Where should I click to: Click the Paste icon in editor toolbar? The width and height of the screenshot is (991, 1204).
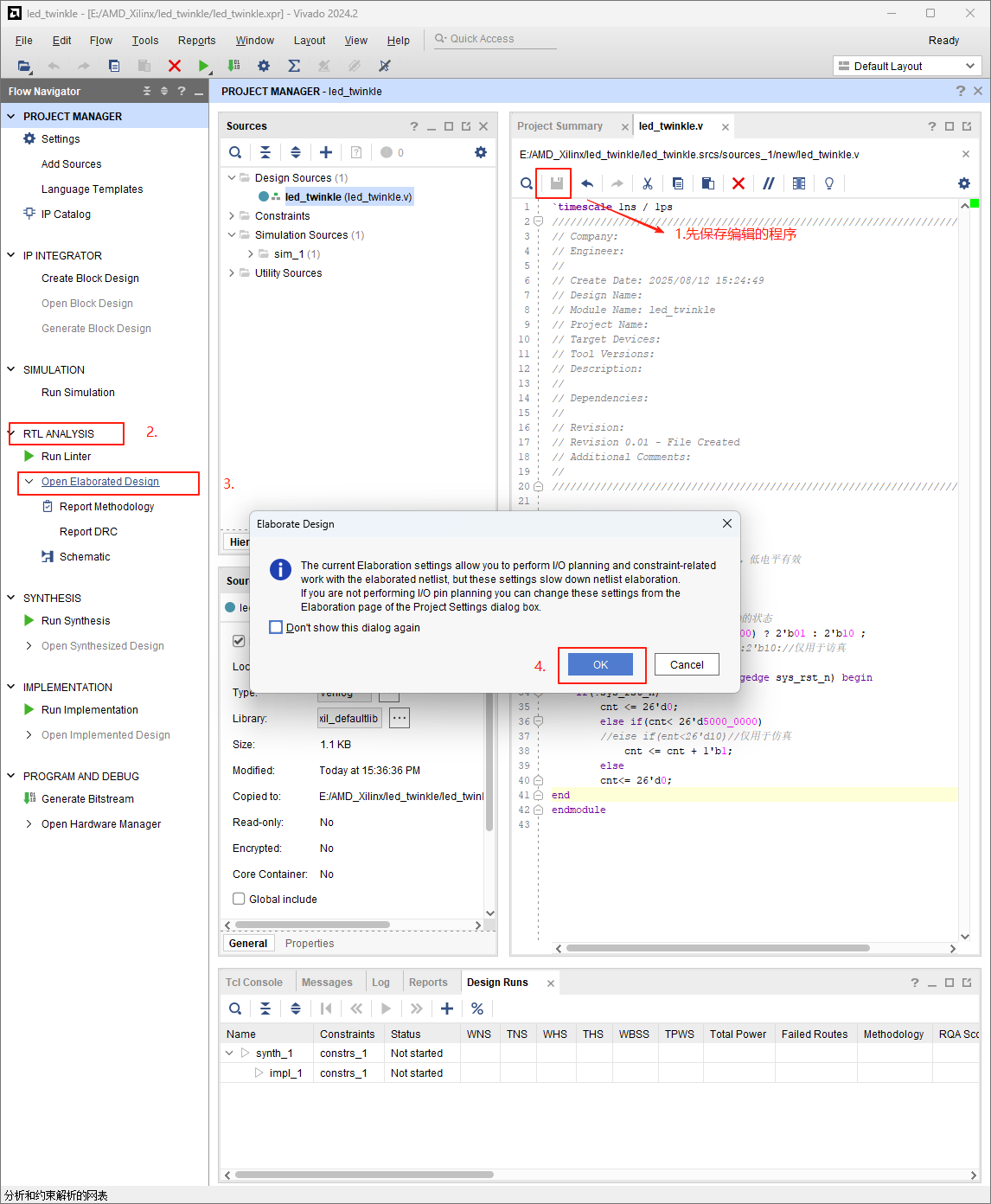pos(707,183)
